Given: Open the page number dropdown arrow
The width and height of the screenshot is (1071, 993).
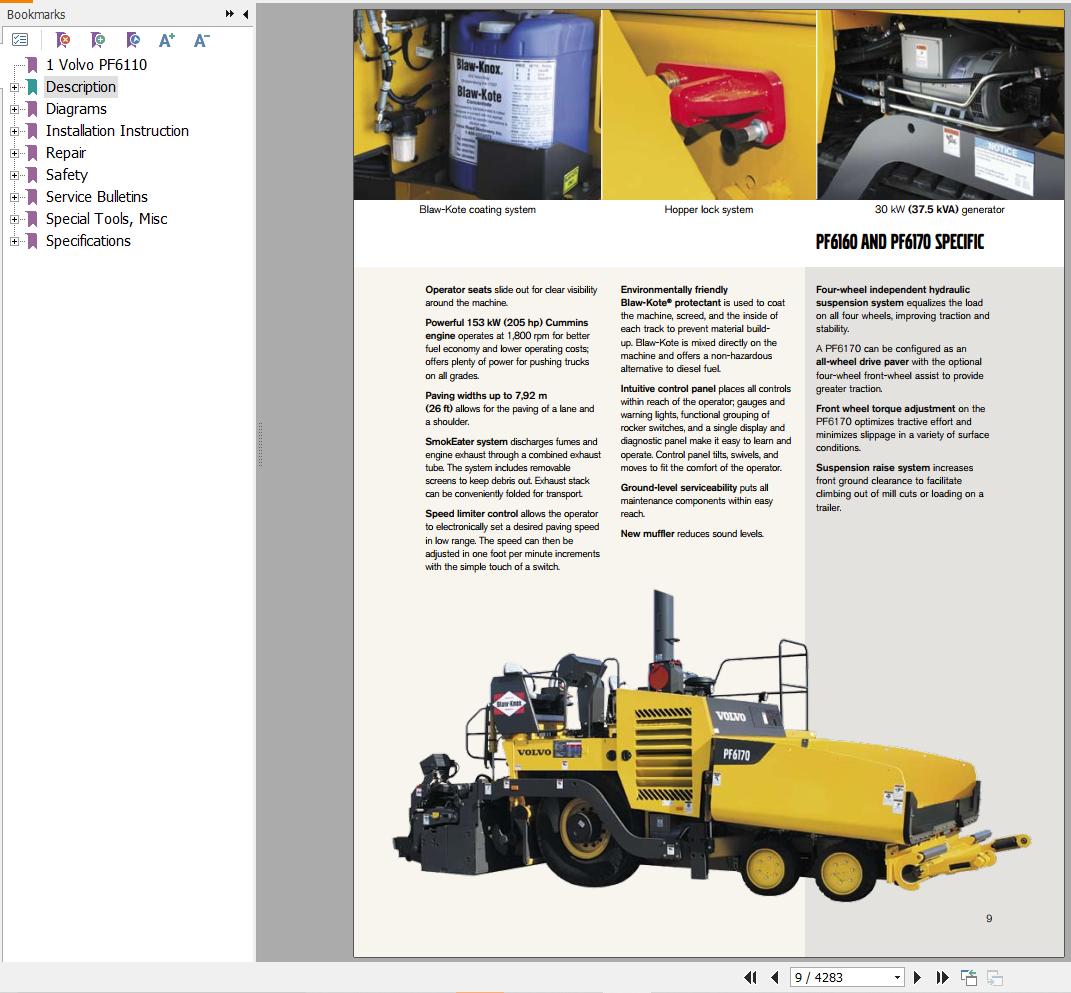Looking at the screenshot, I should (x=898, y=977).
